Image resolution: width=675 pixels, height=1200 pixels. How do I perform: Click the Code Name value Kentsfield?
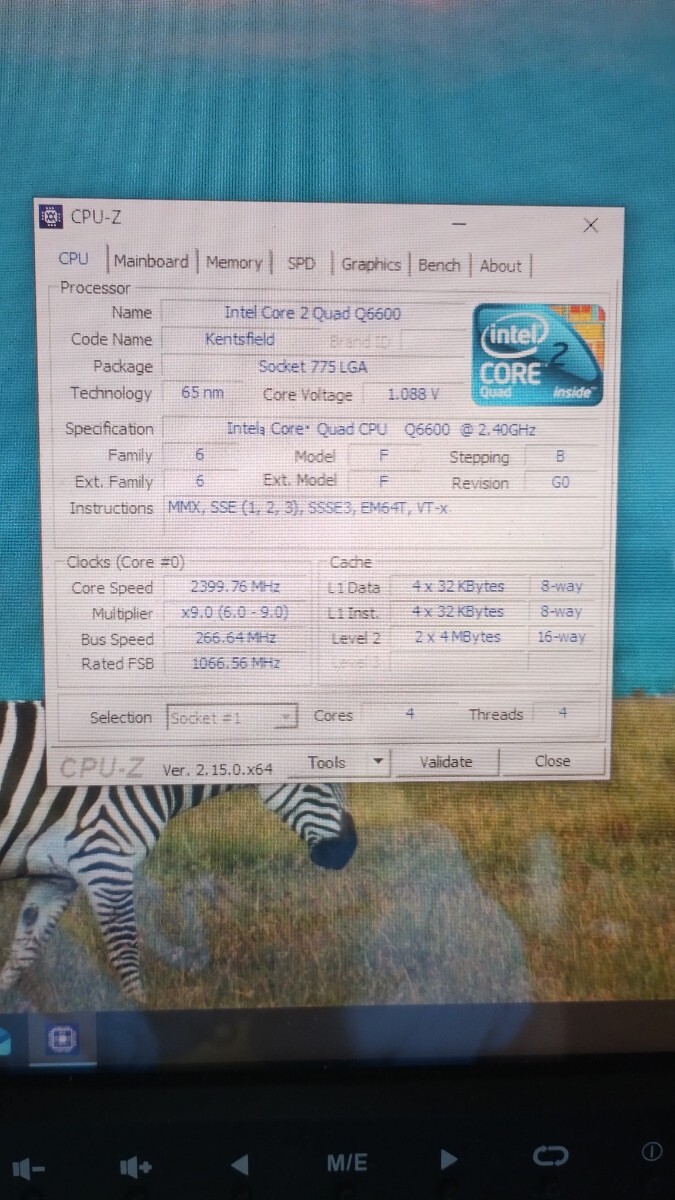239,339
